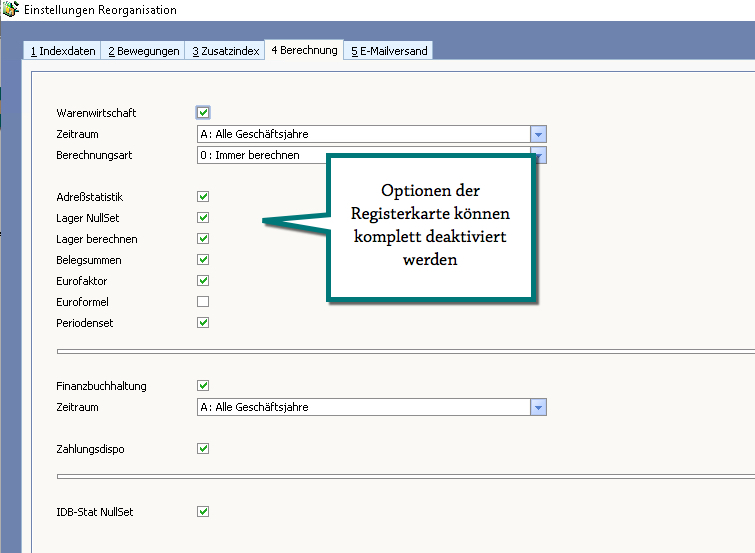Screen dimensions: 755x553
Task: Toggle the Lager berechnen checkbox
Action: point(203,239)
